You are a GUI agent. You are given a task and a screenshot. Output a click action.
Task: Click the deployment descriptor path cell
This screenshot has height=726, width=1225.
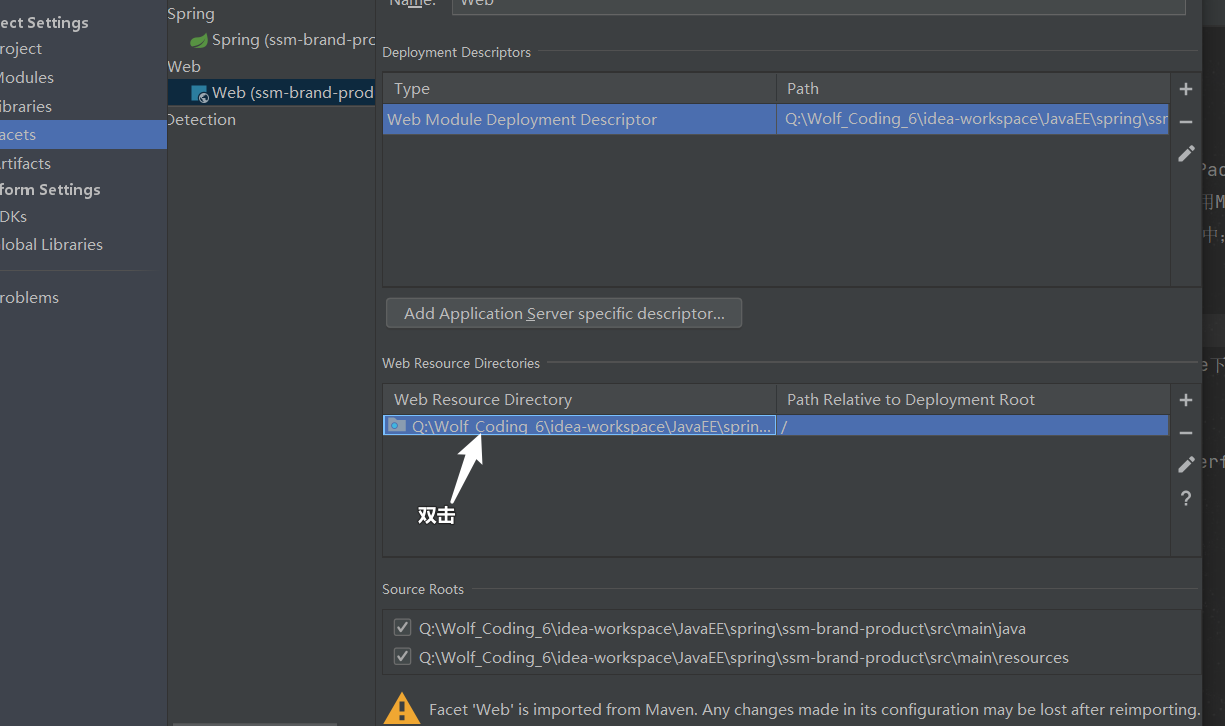click(973, 119)
